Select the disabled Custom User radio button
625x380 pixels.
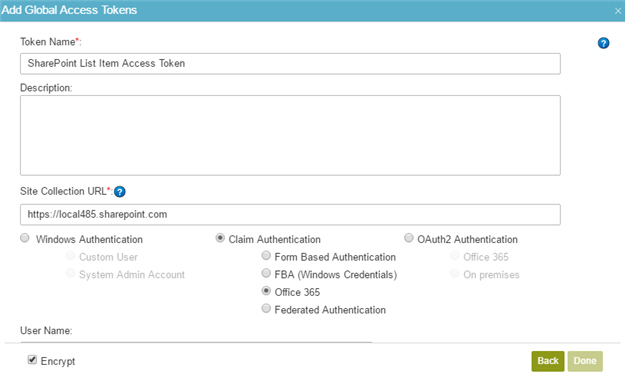coord(71,256)
